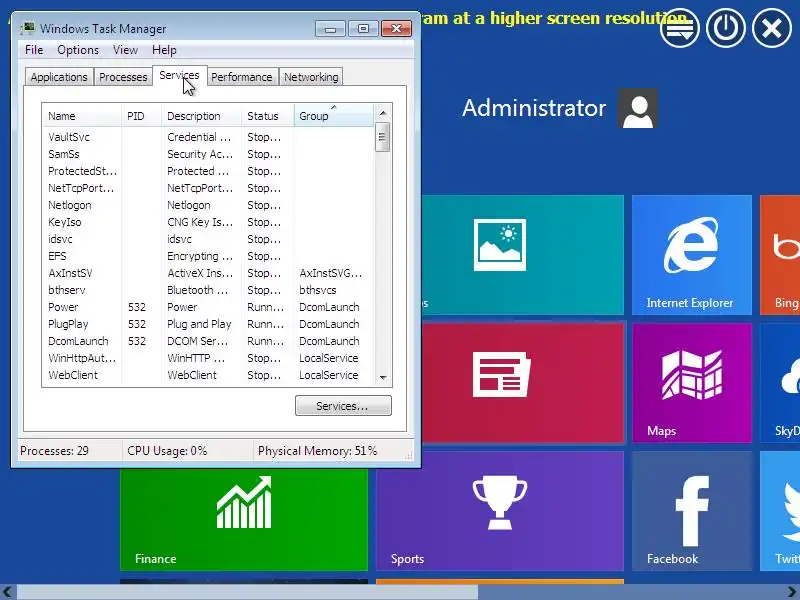Image resolution: width=800 pixels, height=600 pixels.
Task: Select the Services tab
Action: (x=180, y=76)
